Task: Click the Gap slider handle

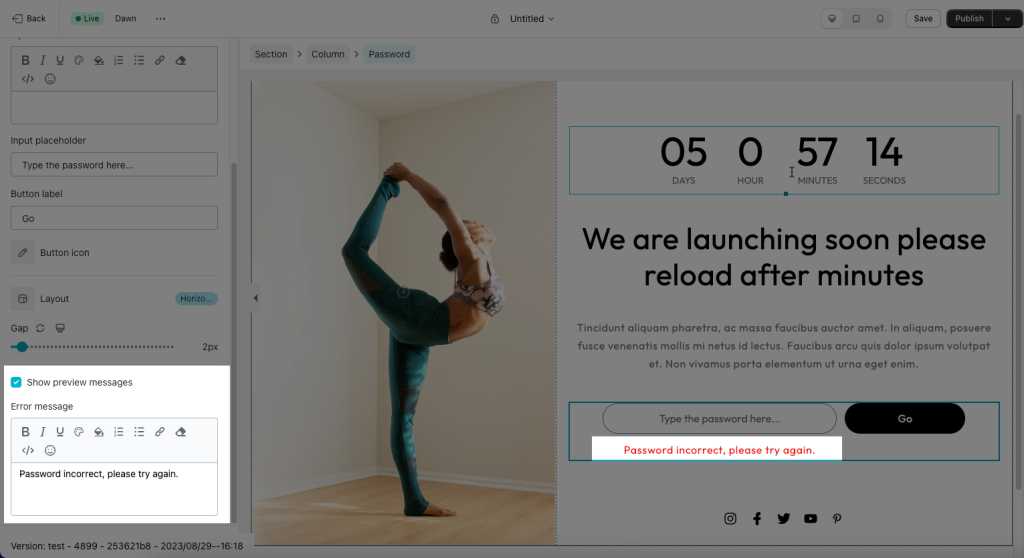Action: tap(22, 347)
